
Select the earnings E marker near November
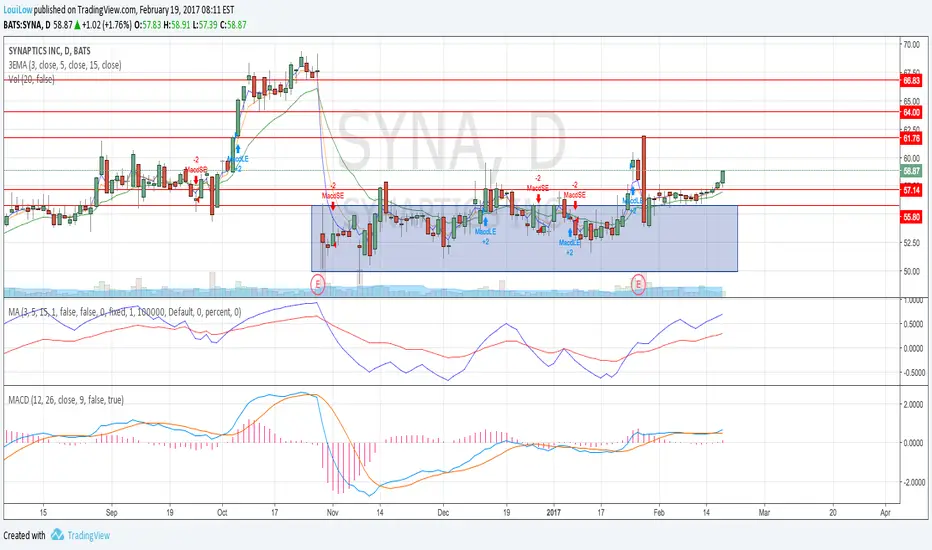[x=318, y=284]
